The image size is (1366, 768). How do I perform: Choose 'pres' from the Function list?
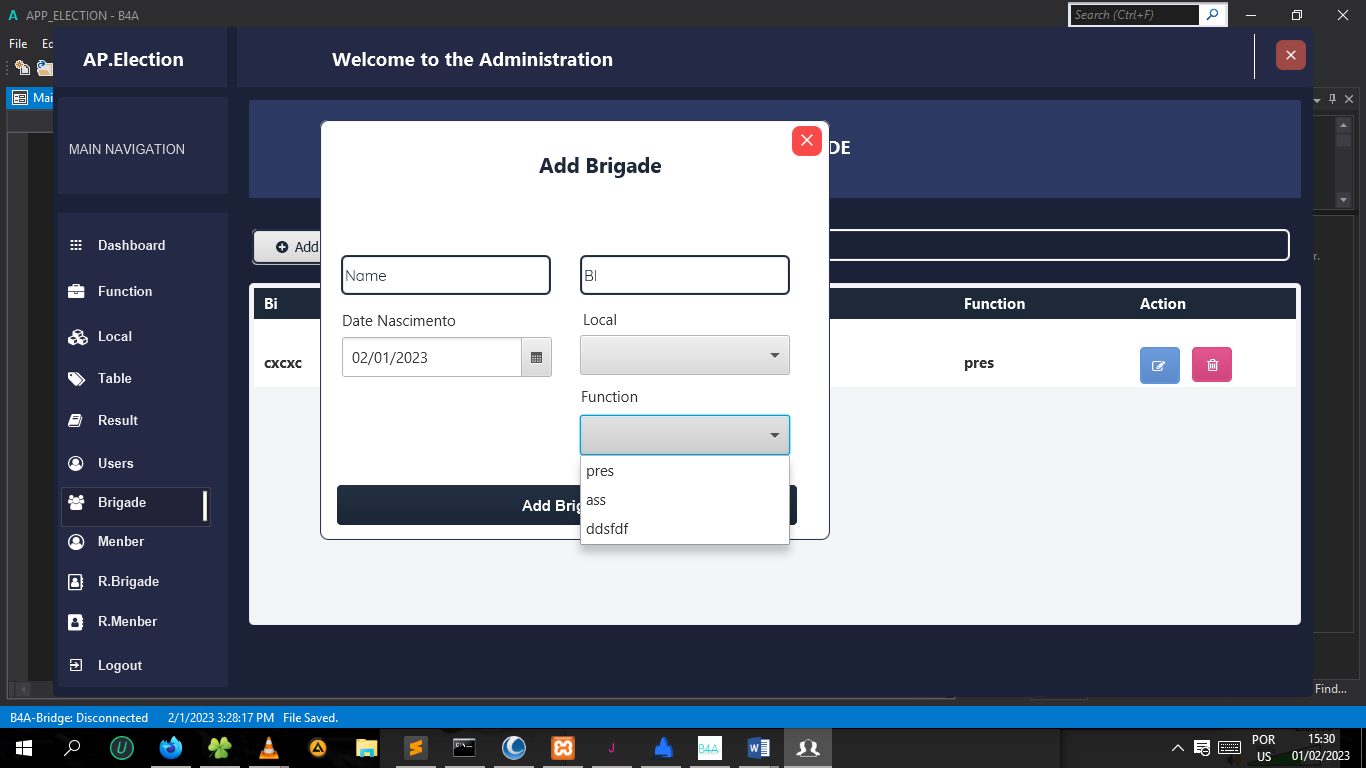click(685, 471)
